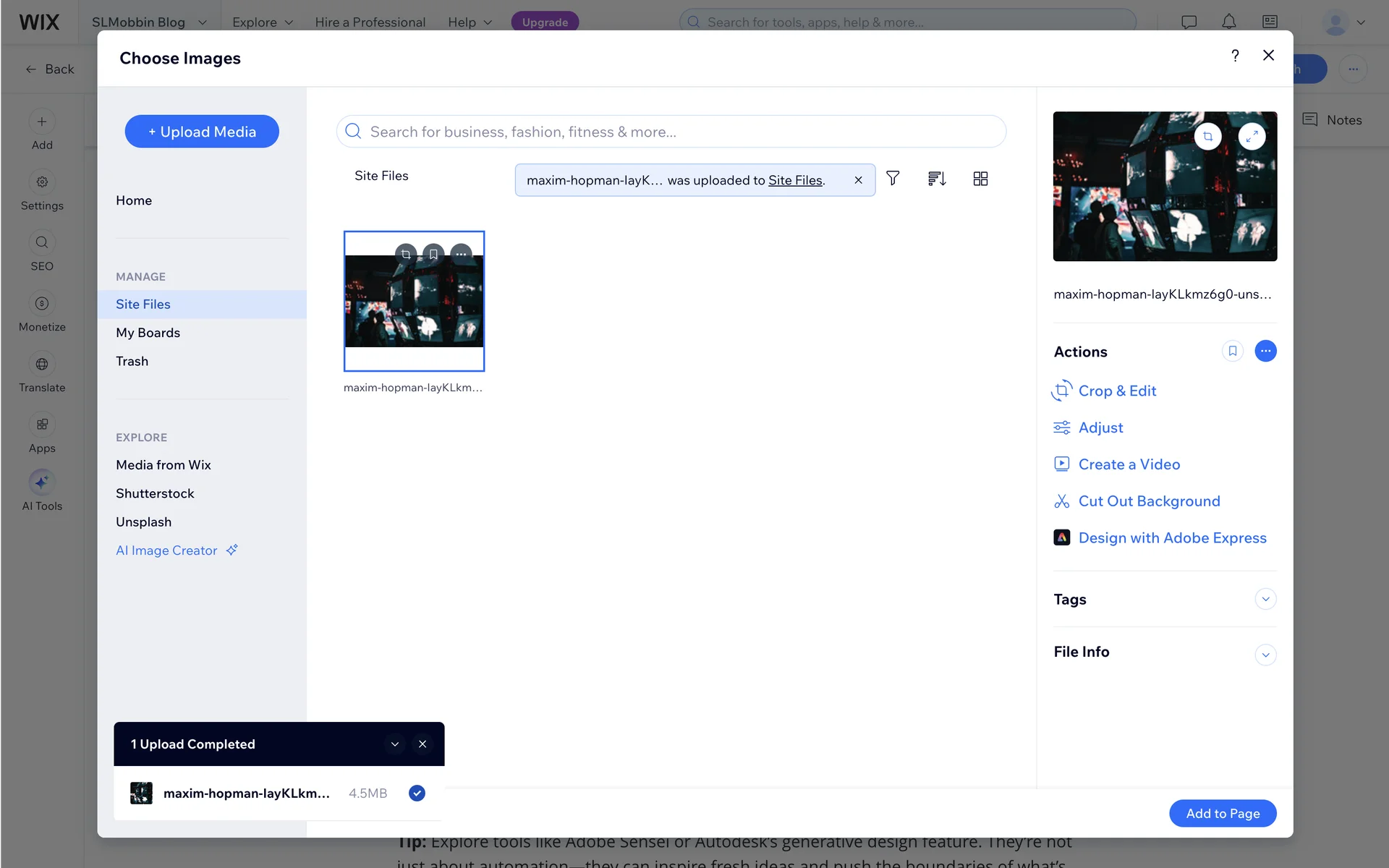Image resolution: width=1389 pixels, height=868 pixels.
Task: Dismiss the uploaded to Site Files notification
Action: (x=858, y=180)
